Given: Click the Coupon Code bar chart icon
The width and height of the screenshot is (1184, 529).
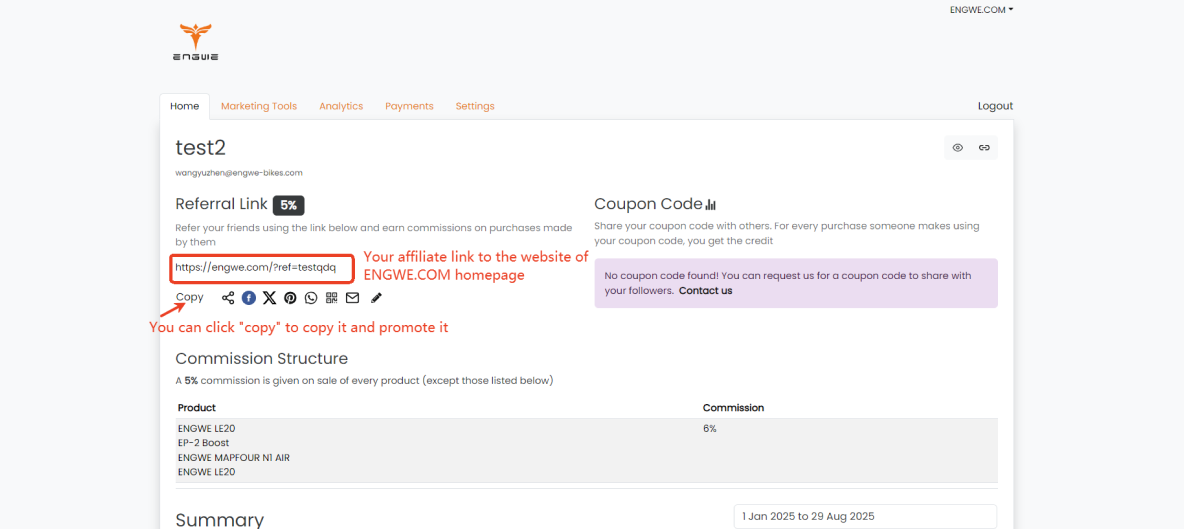Looking at the screenshot, I should click(710, 205).
